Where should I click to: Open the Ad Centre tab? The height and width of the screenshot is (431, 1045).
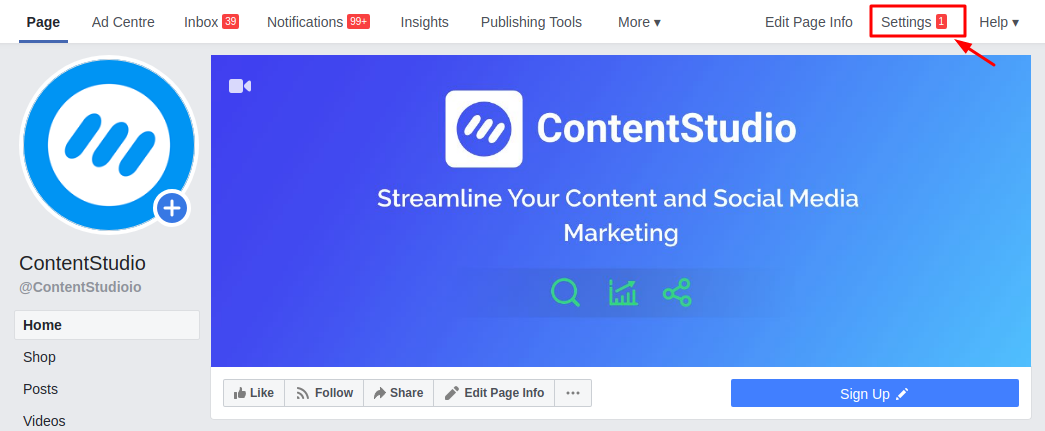[123, 22]
